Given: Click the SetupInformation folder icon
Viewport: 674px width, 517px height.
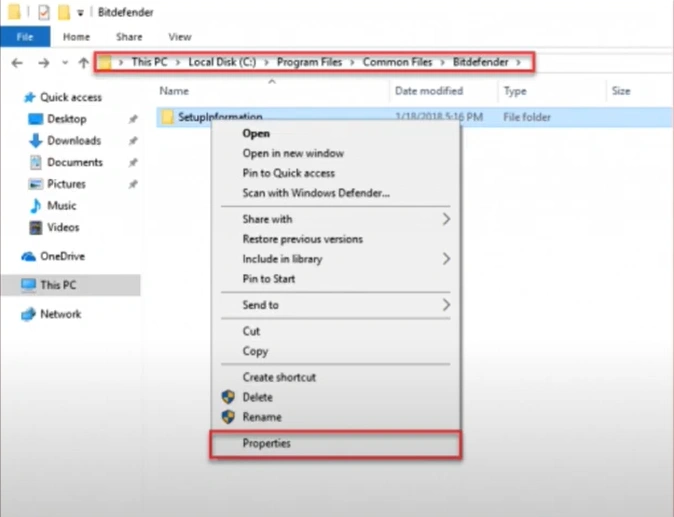Looking at the screenshot, I should (x=167, y=116).
